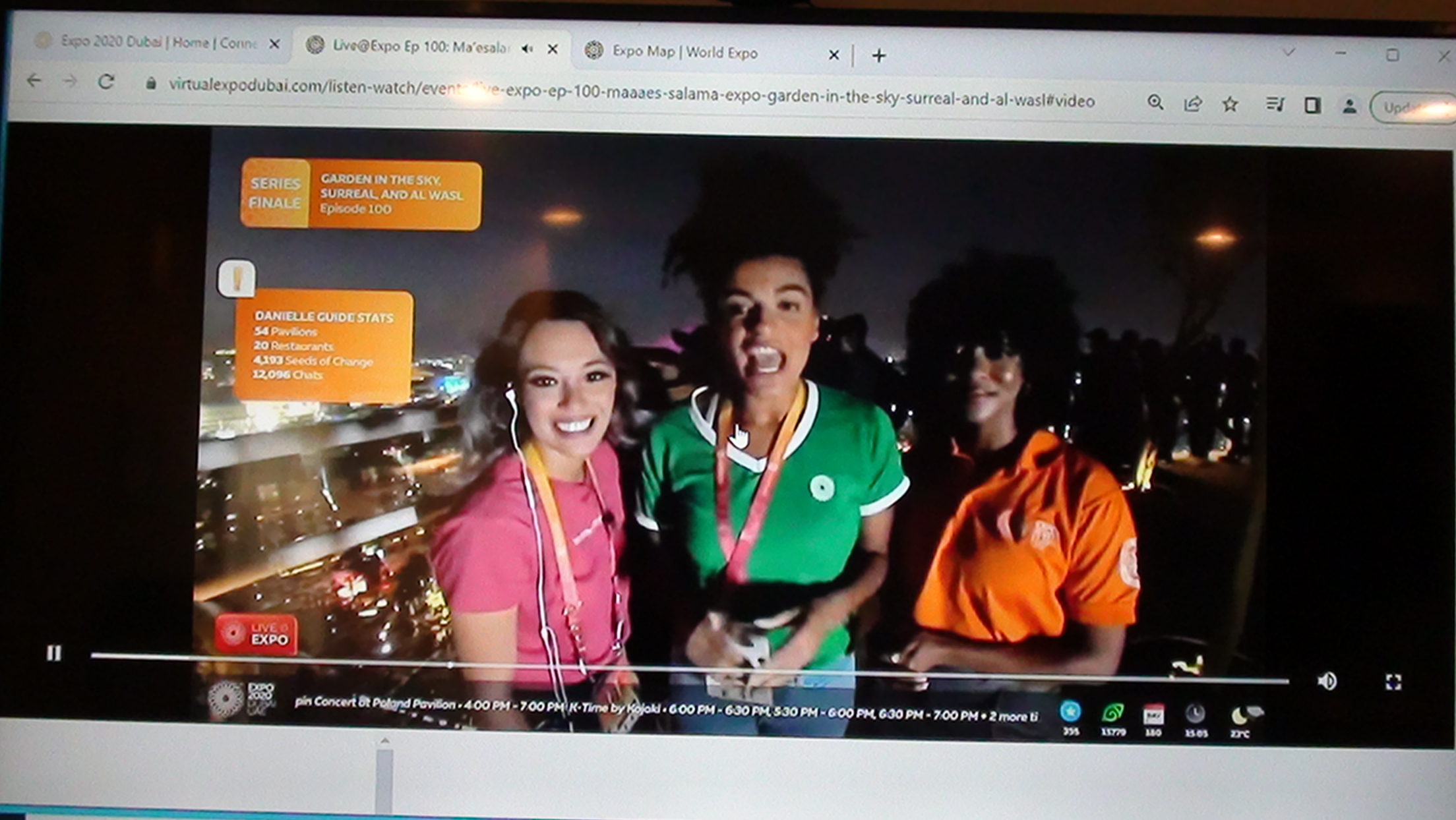The image size is (1456, 820).
Task: Pause the Live@Expo video
Action: (x=54, y=653)
